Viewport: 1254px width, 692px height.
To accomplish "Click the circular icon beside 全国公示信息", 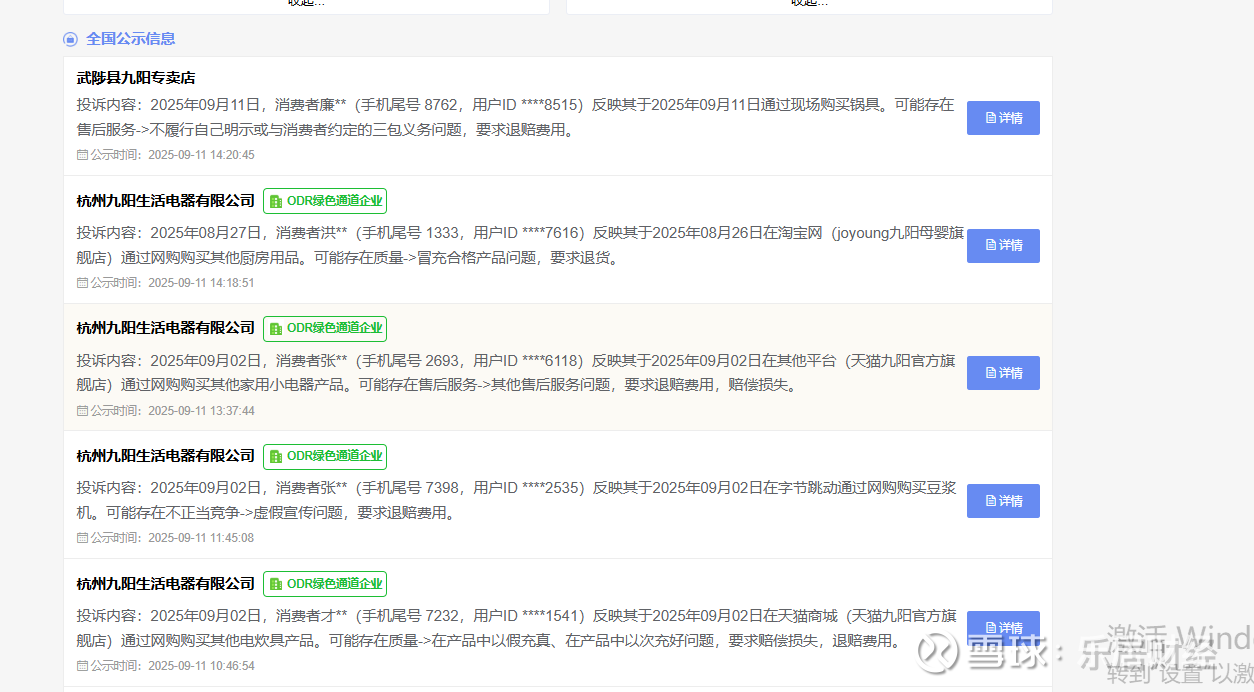I will 70,39.
